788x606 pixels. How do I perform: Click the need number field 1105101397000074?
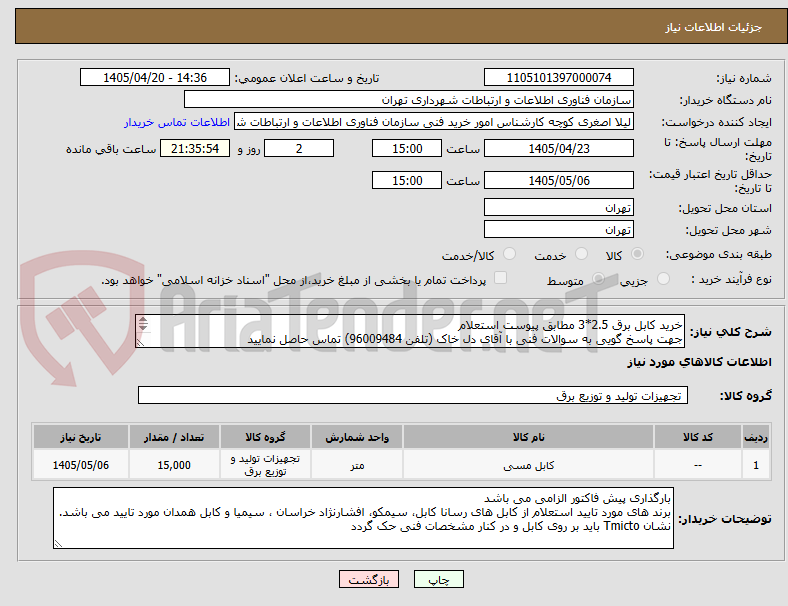pos(559,78)
